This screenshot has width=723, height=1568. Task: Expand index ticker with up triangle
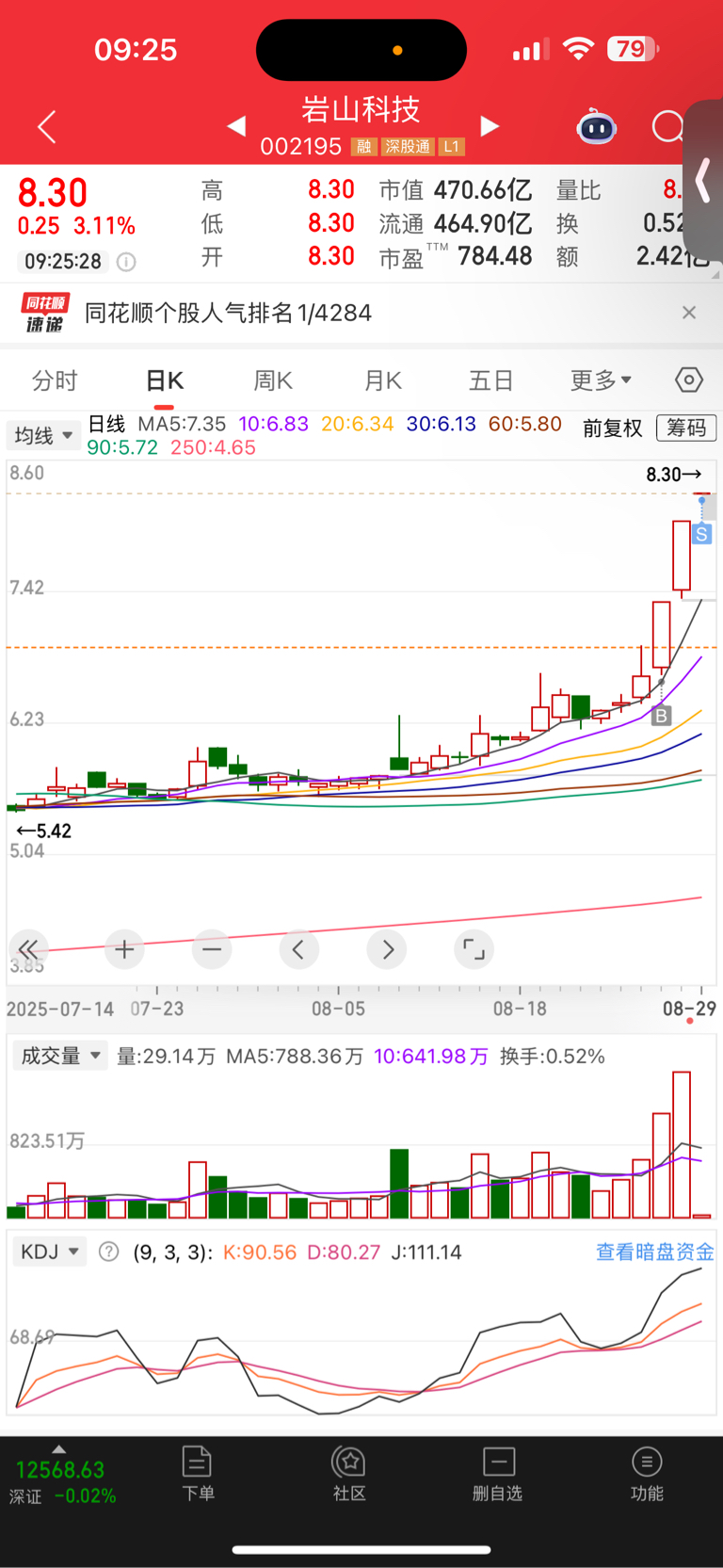(58, 1449)
